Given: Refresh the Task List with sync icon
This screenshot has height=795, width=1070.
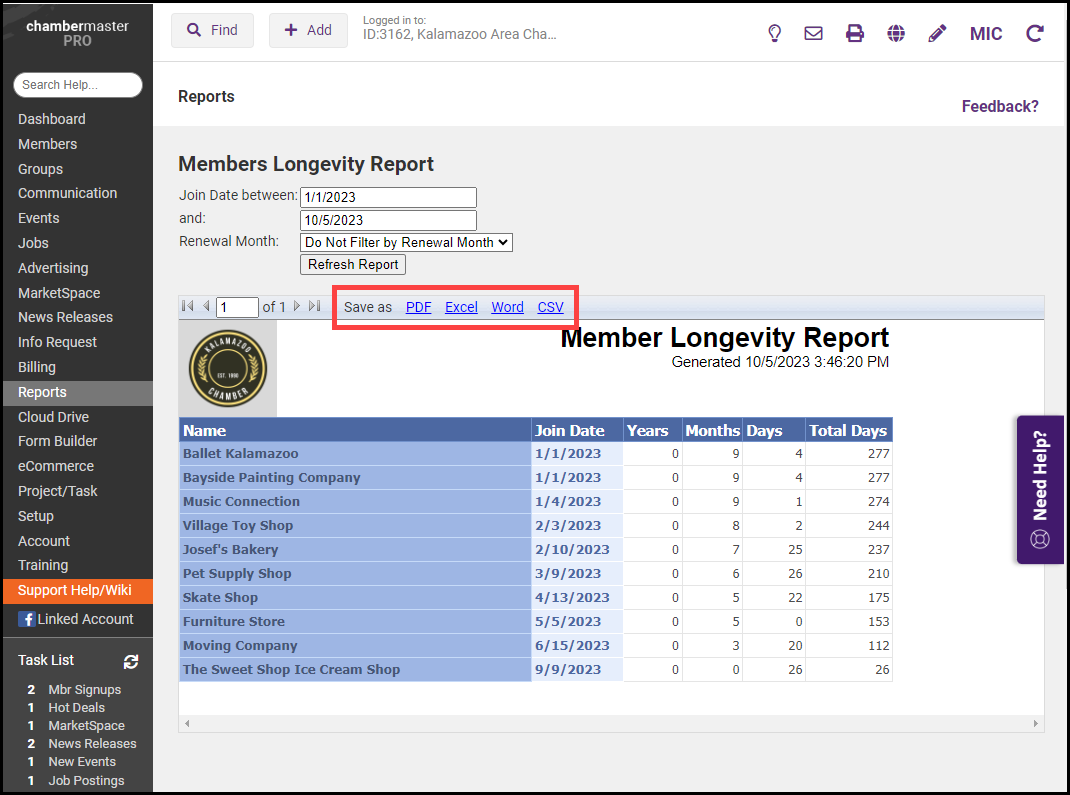Looking at the screenshot, I should point(131,661).
